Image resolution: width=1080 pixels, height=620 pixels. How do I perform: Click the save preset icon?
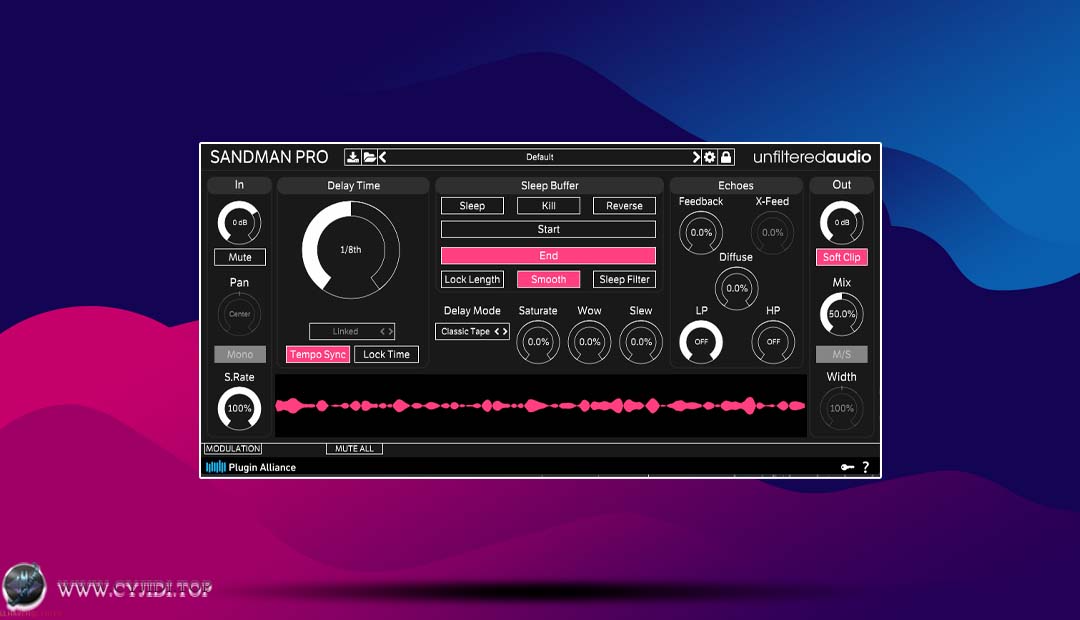coord(353,157)
